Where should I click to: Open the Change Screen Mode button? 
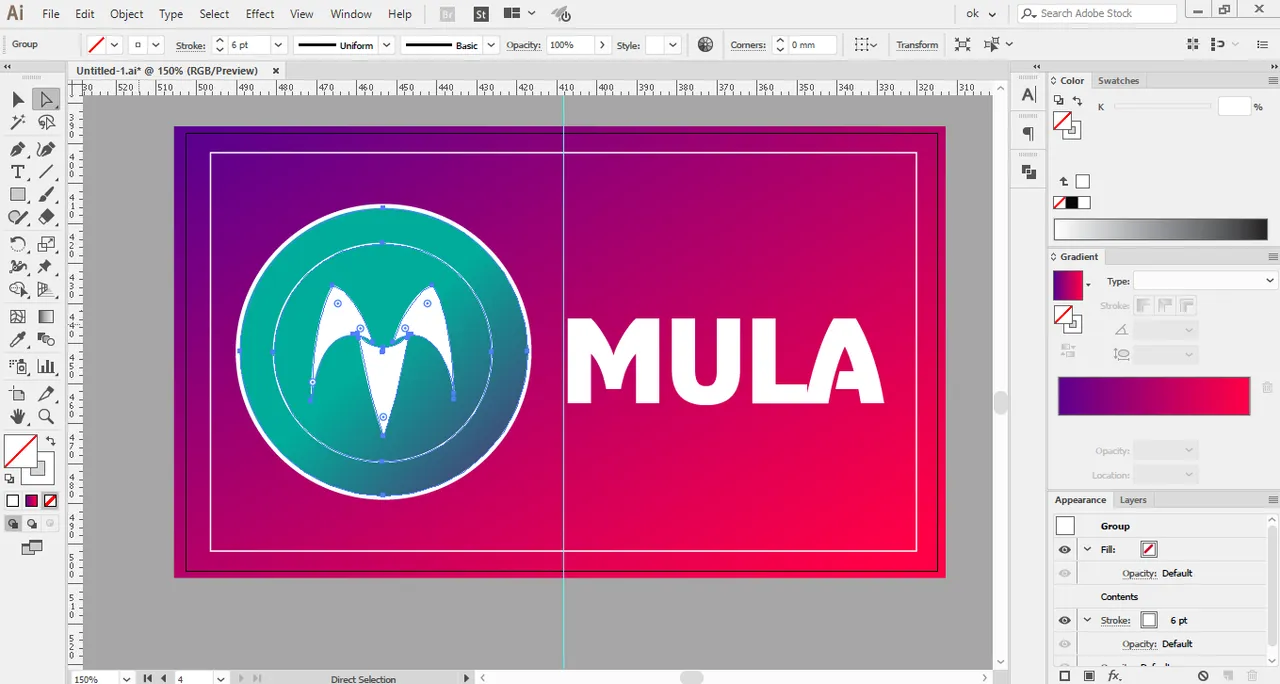[32, 548]
